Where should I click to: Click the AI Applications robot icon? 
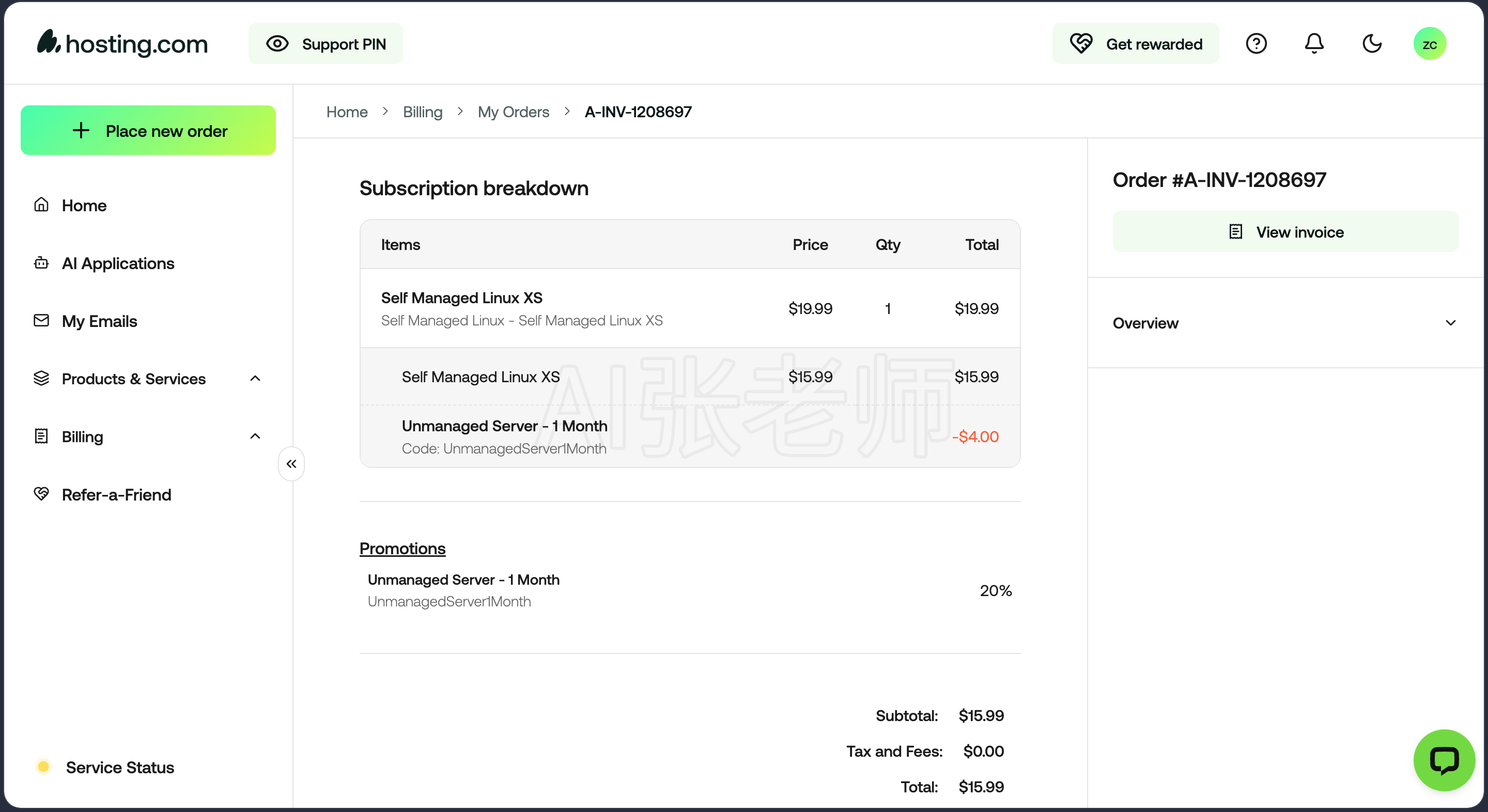[41, 262]
